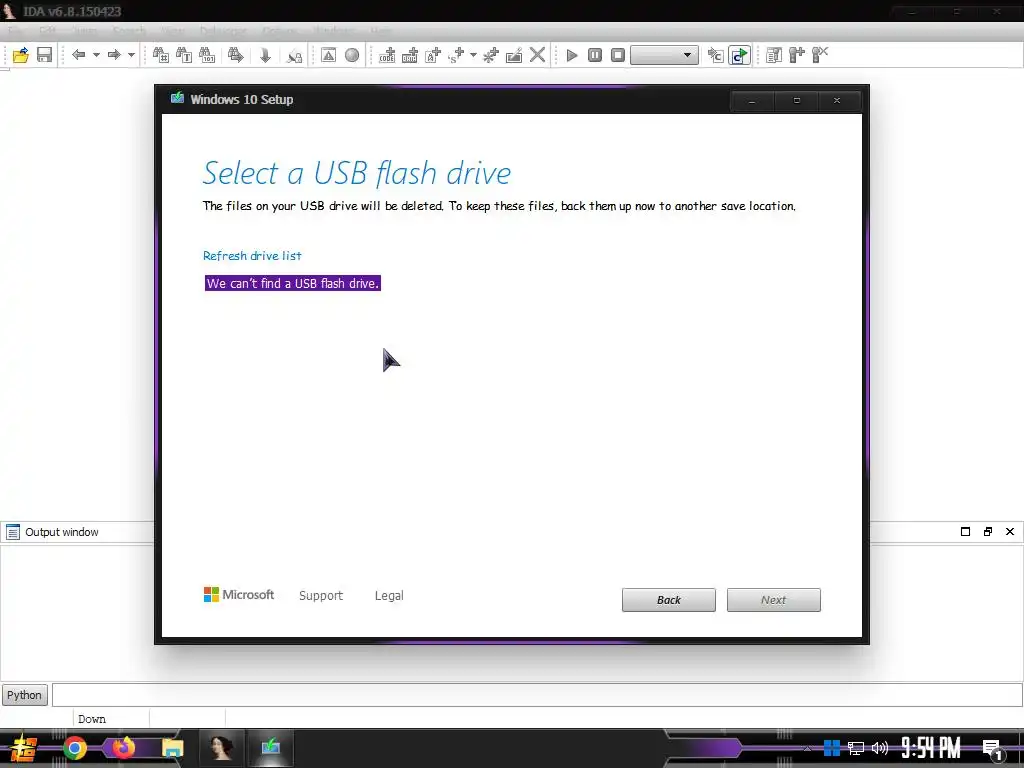This screenshot has height=768, width=1024.
Task: Click the convert-to-data icon in toolbar
Action: (410, 55)
